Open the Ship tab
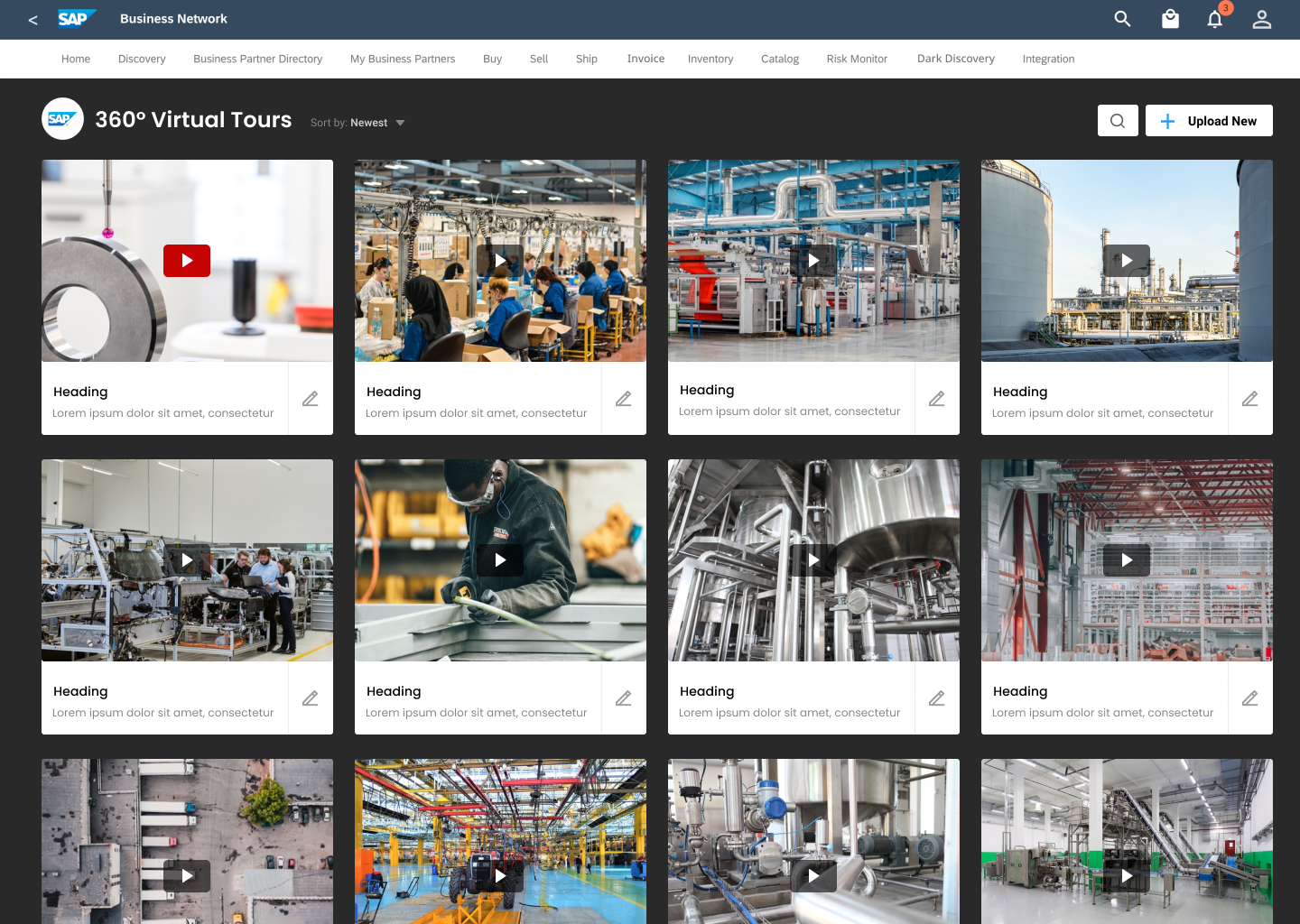 [x=587, y=59]
